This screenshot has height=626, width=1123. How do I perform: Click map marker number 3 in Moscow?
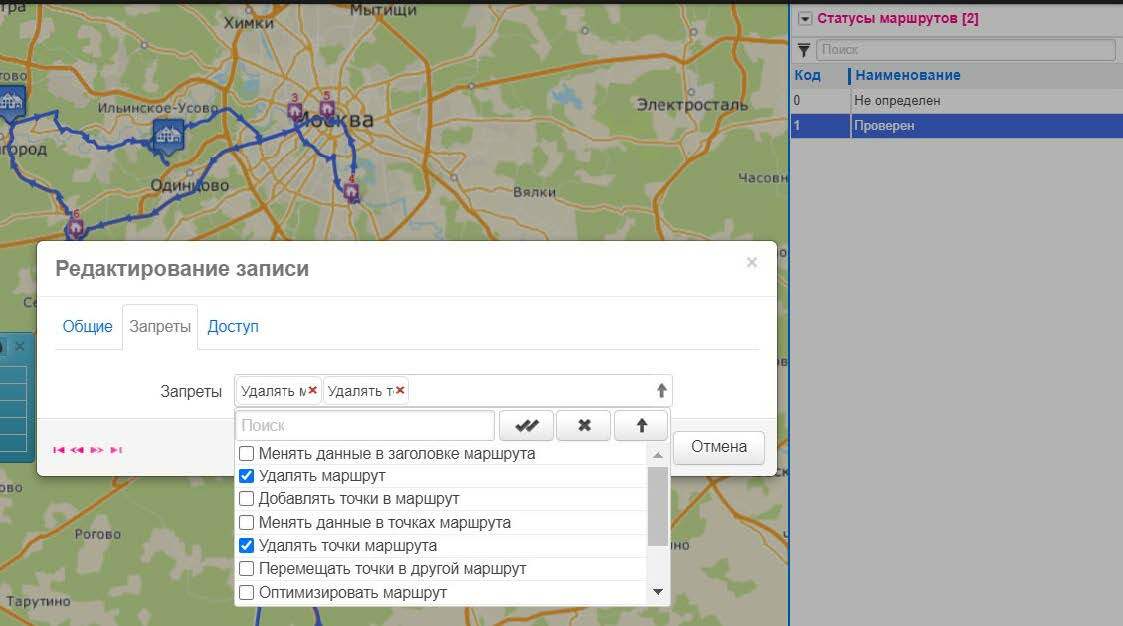coord(294,110)
